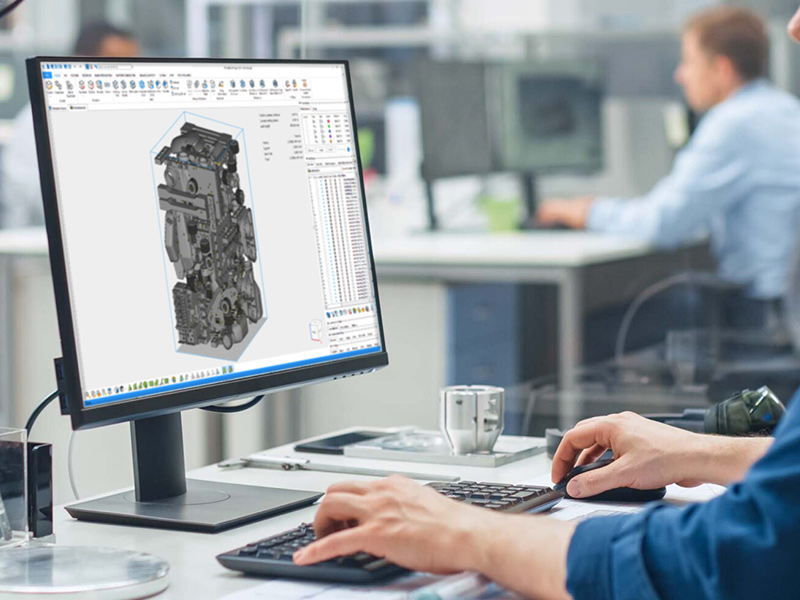
Task: Open the blue File tab in the ribbon
Action: coord(46,74)
